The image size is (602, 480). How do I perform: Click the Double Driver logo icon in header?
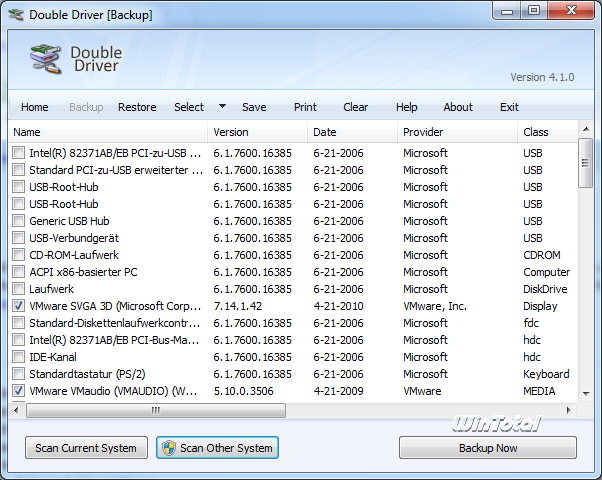tap(46, 59)
